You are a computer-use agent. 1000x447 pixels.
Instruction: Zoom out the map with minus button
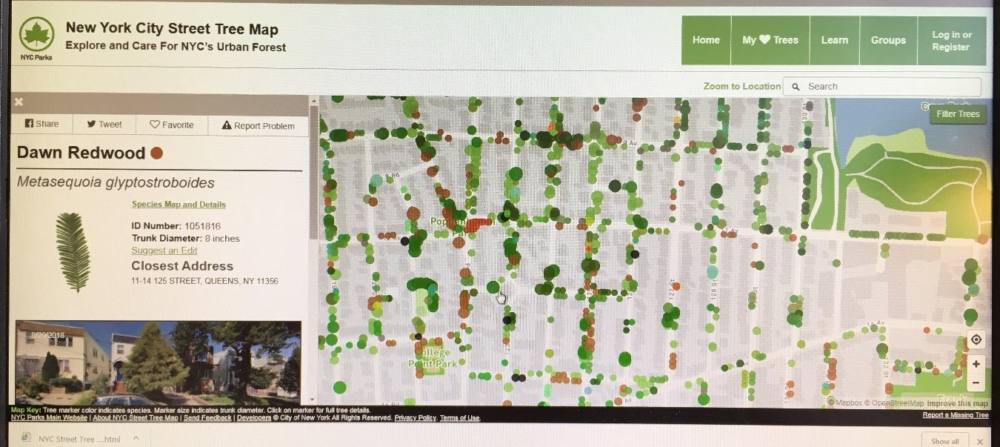pyautogui.click(x=976, y=383)
